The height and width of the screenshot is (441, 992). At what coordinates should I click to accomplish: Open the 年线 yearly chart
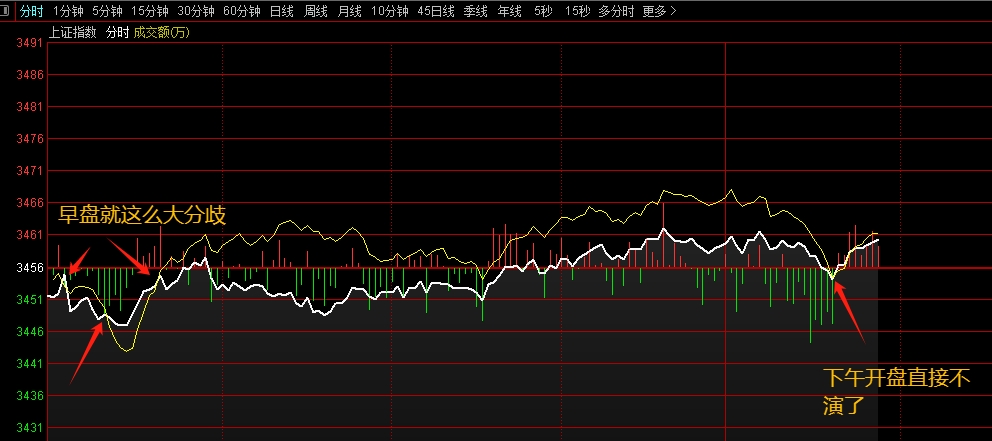point(510,11)
